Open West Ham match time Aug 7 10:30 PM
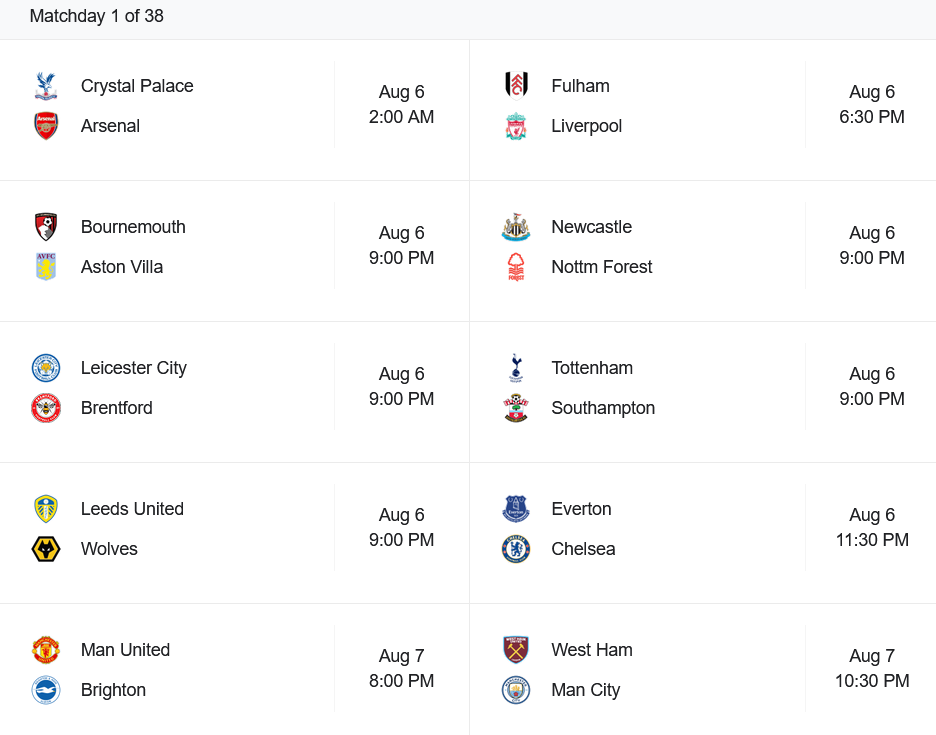This screenshot has height=735, width=936. click(872, 668)
